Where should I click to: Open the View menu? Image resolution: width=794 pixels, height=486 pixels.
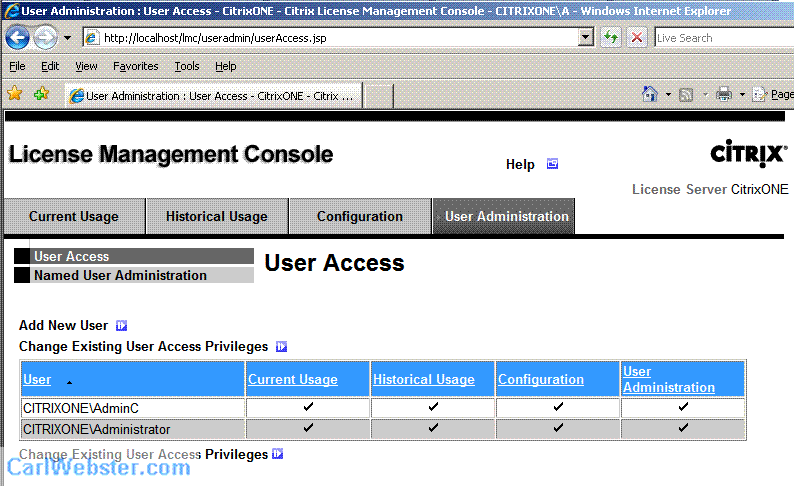coord(86,66)
